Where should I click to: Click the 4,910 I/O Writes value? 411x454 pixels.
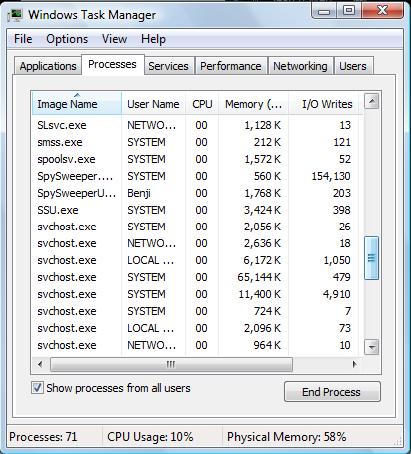coord(337,294)
